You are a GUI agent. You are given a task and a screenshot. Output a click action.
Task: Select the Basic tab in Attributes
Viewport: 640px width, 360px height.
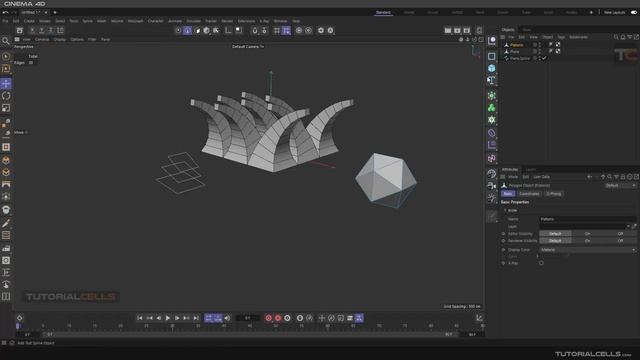[x=508, y=194]
